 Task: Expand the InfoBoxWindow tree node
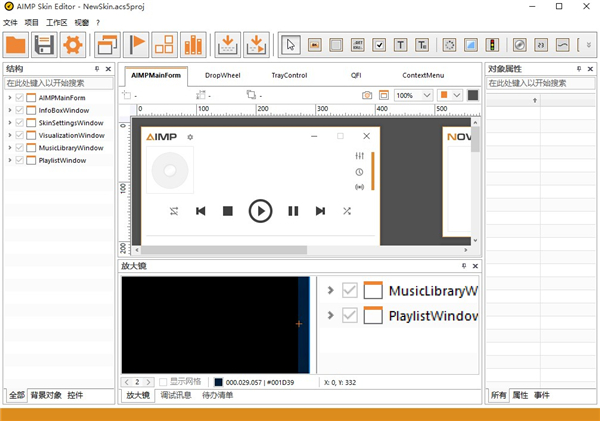(x=9, y=110)
